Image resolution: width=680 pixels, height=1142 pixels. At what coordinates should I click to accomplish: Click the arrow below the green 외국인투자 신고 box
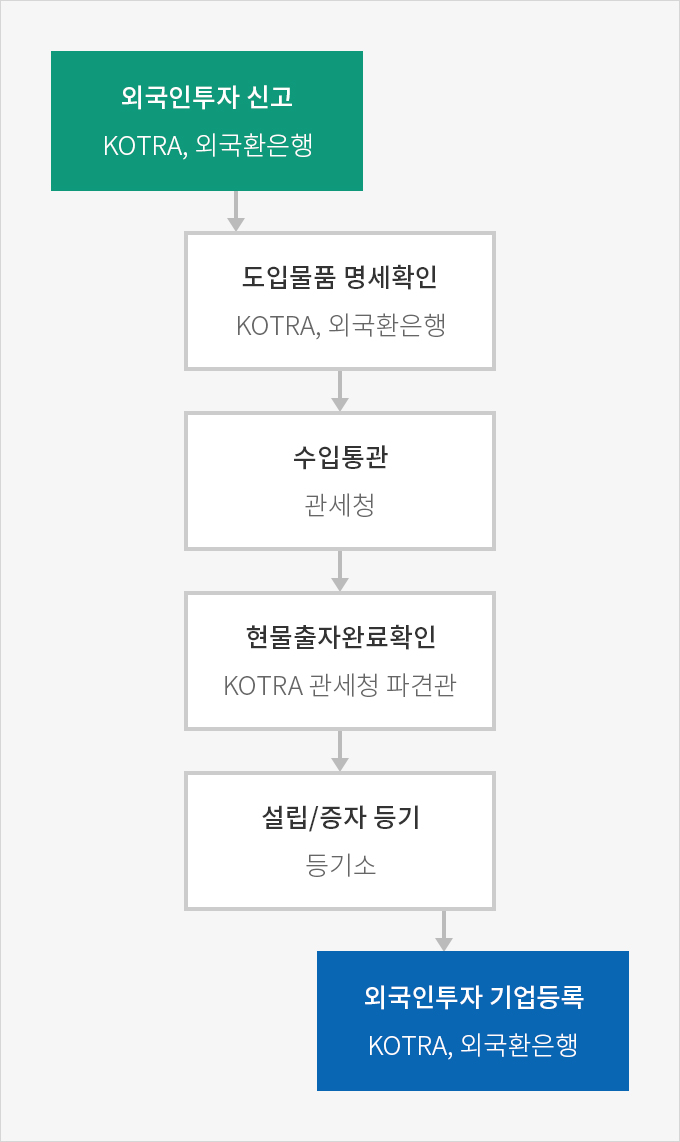tap(235, 211)
